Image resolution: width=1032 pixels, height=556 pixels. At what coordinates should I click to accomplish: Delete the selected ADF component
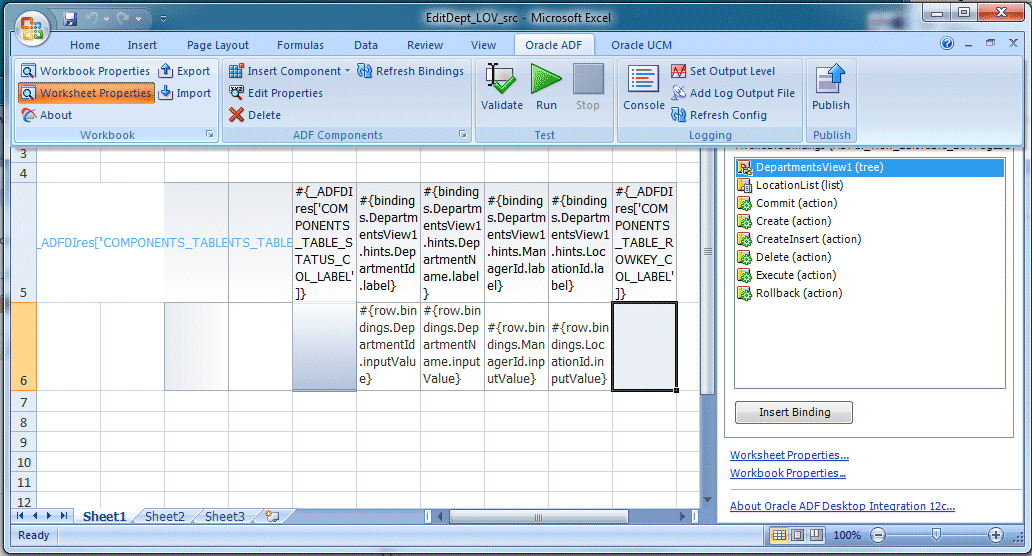(255, 115)
